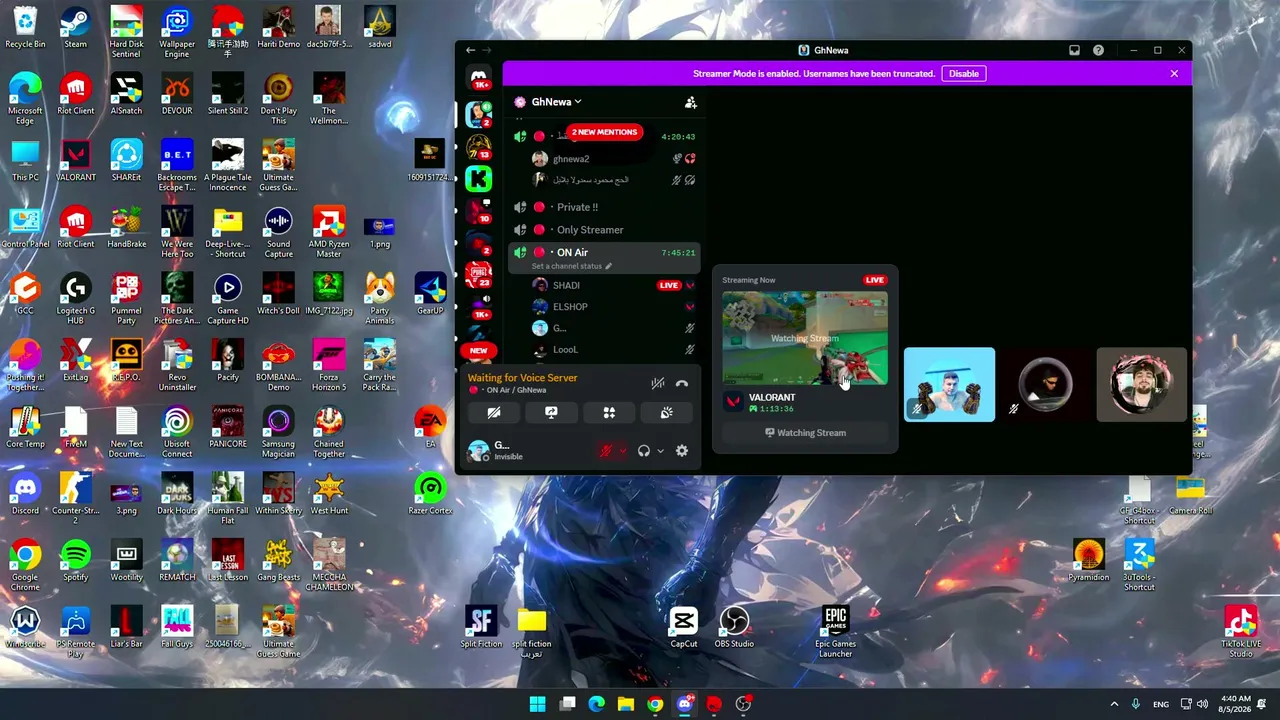Toggle deafen headphones in Discord user panel
This screenshot has height=720, width=1280.
tap(644, 451)
